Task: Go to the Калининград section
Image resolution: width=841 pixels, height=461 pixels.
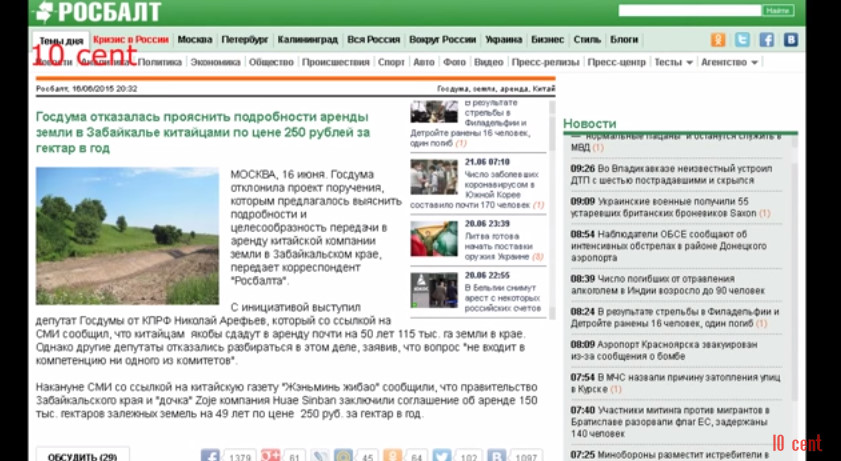Action: point(307,40)
